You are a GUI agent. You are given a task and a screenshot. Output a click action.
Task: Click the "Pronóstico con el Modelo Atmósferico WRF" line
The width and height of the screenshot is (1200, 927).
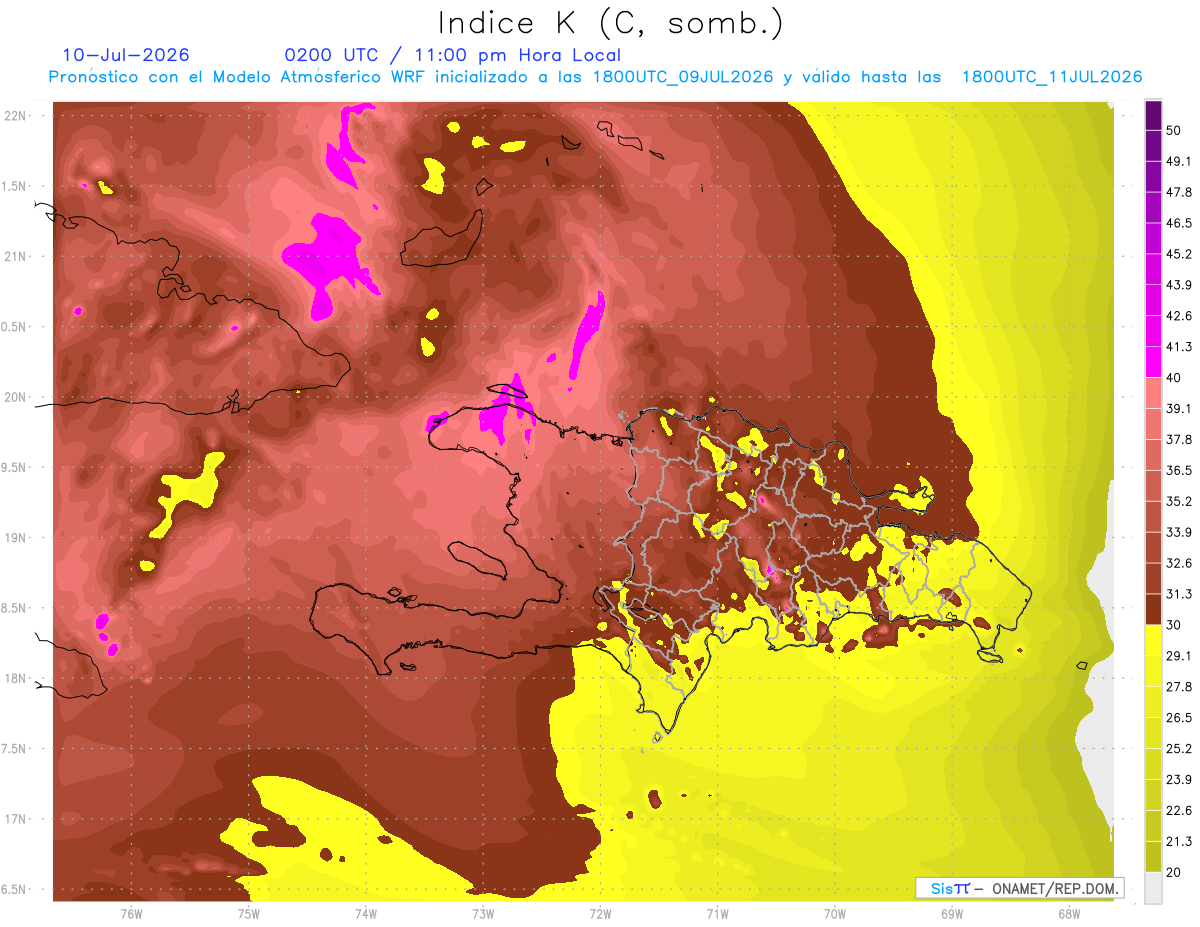tap(595, 77)
